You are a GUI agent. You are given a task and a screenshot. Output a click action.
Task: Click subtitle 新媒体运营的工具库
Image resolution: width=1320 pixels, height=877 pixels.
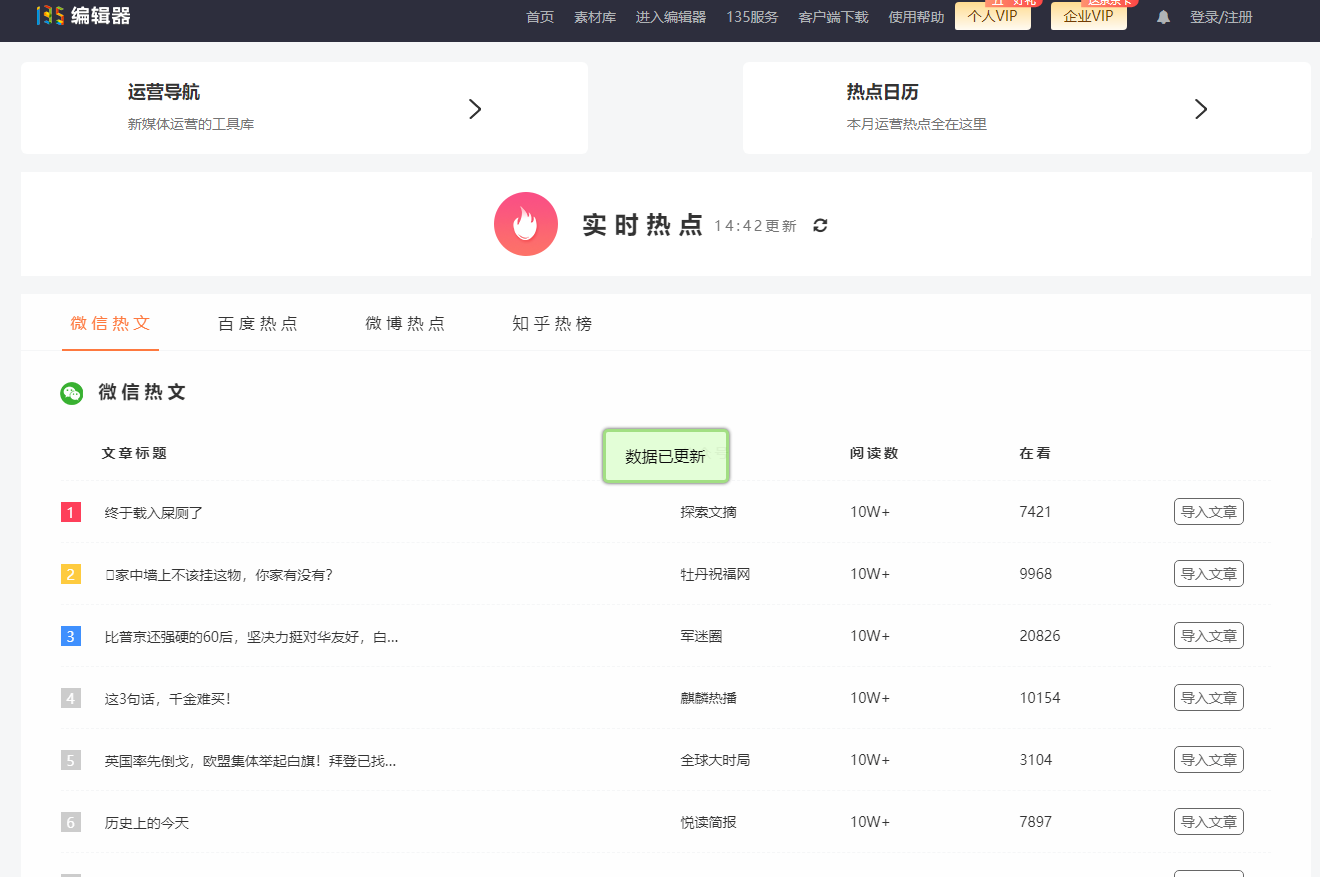pos(191,124)
